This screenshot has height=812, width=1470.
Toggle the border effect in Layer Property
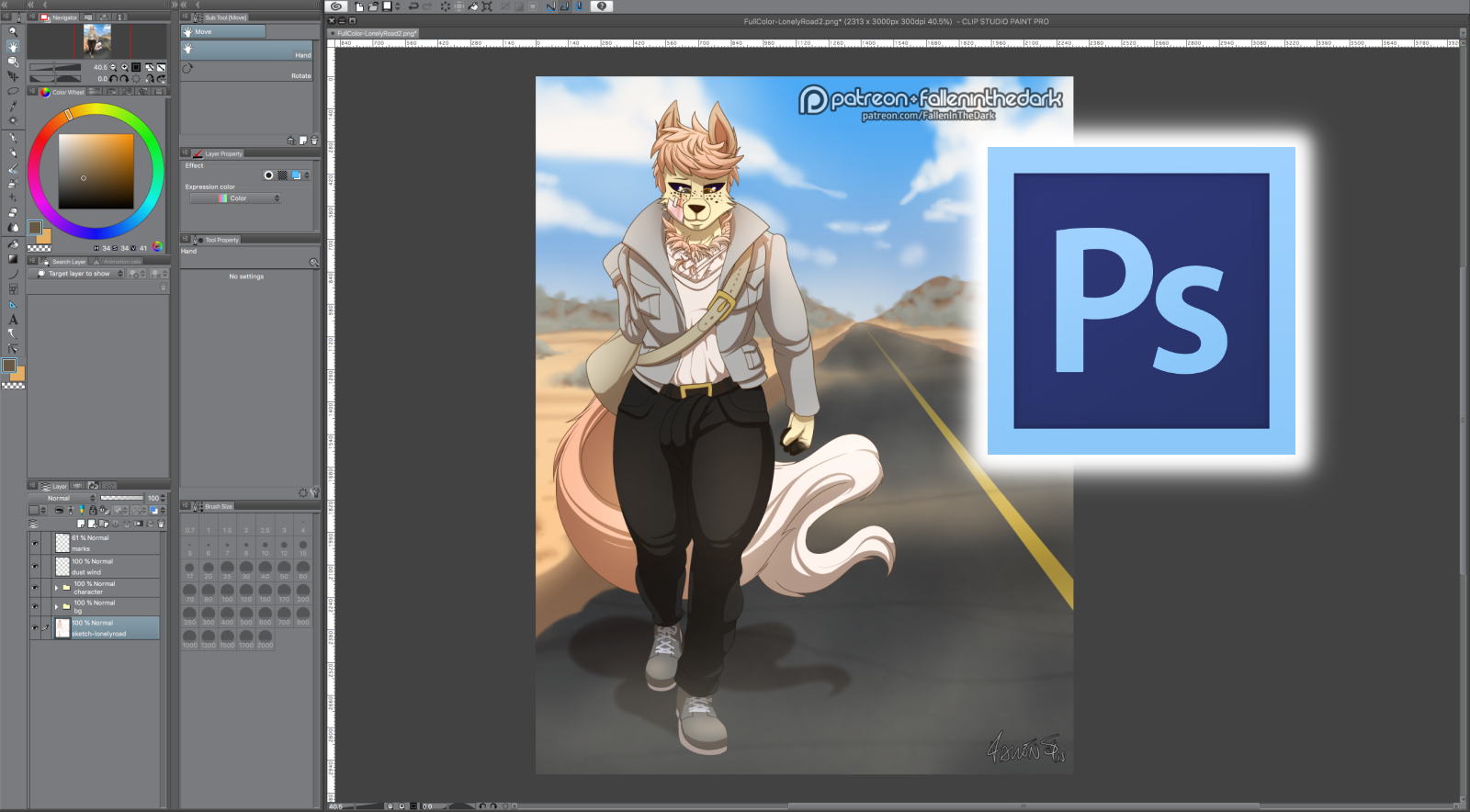(x=268, y=175)
